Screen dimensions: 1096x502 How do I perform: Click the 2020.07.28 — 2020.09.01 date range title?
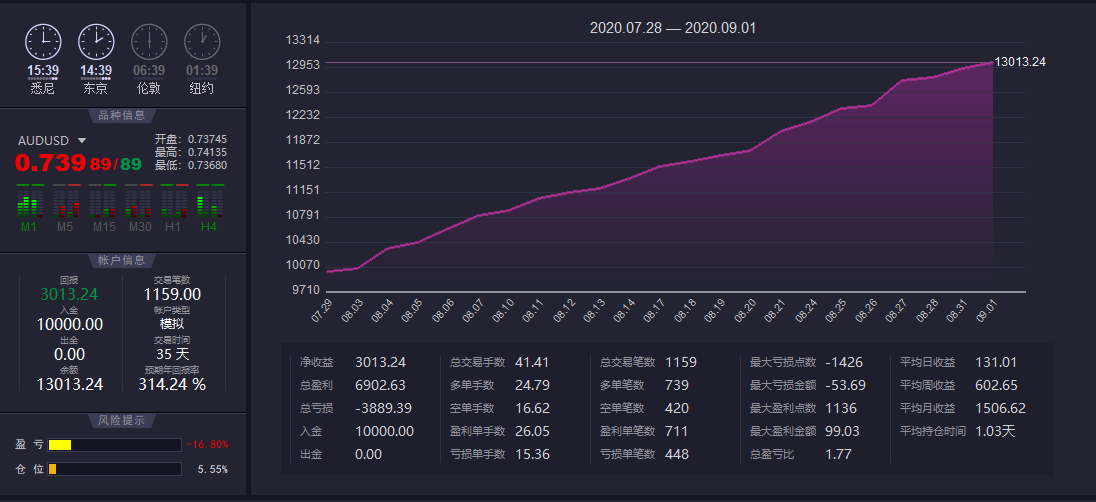[672, 28]
